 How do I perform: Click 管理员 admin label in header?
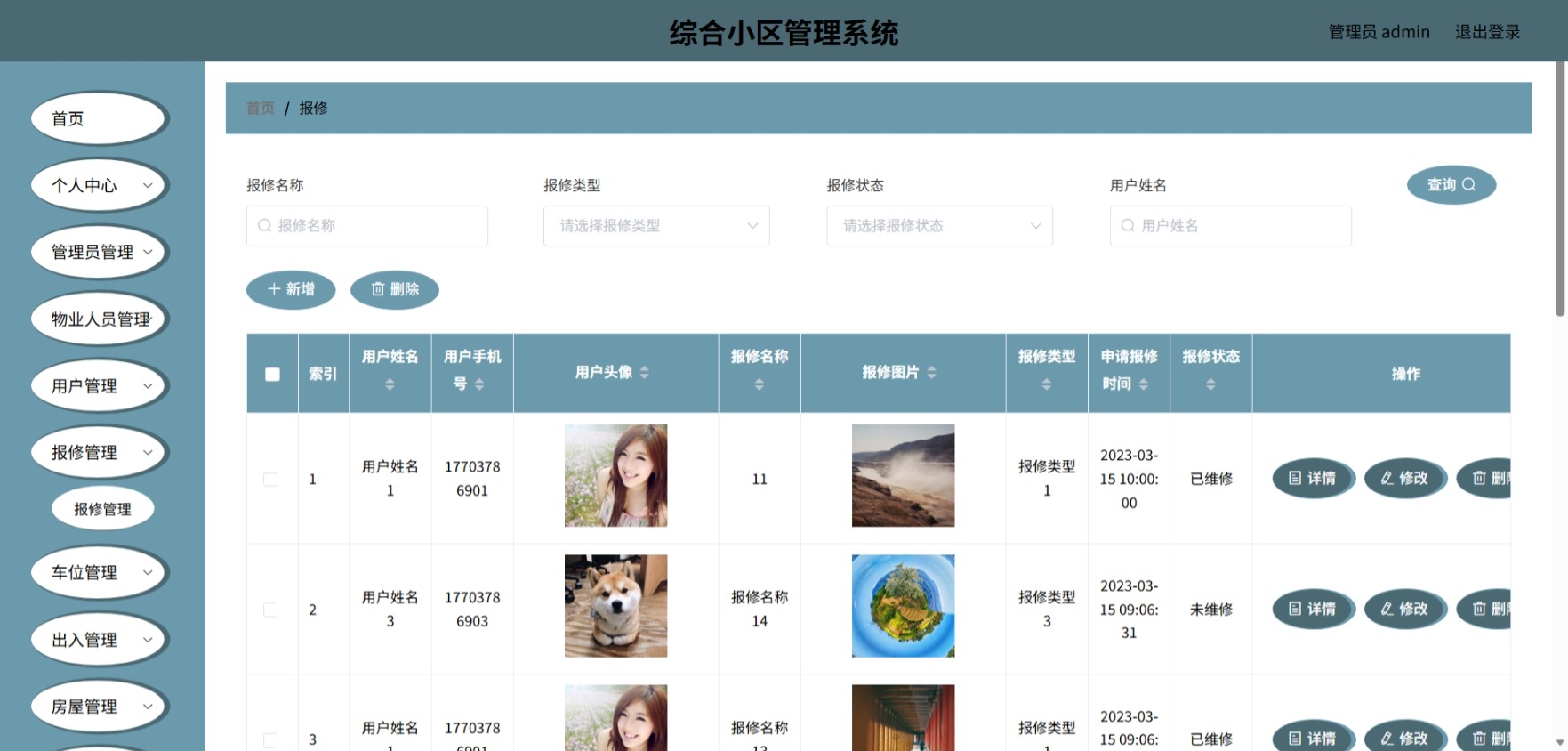pyautogui.click(x=1379, y=32)
